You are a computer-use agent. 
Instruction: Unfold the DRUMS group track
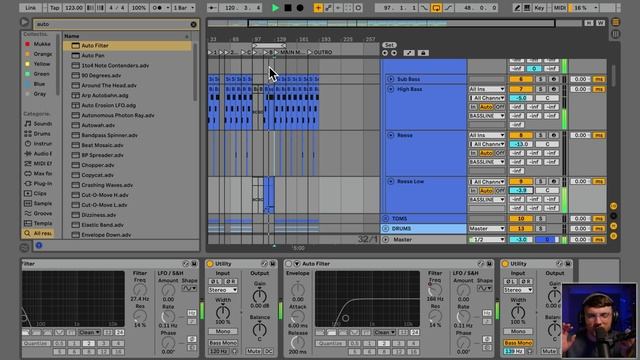(386, 229)
